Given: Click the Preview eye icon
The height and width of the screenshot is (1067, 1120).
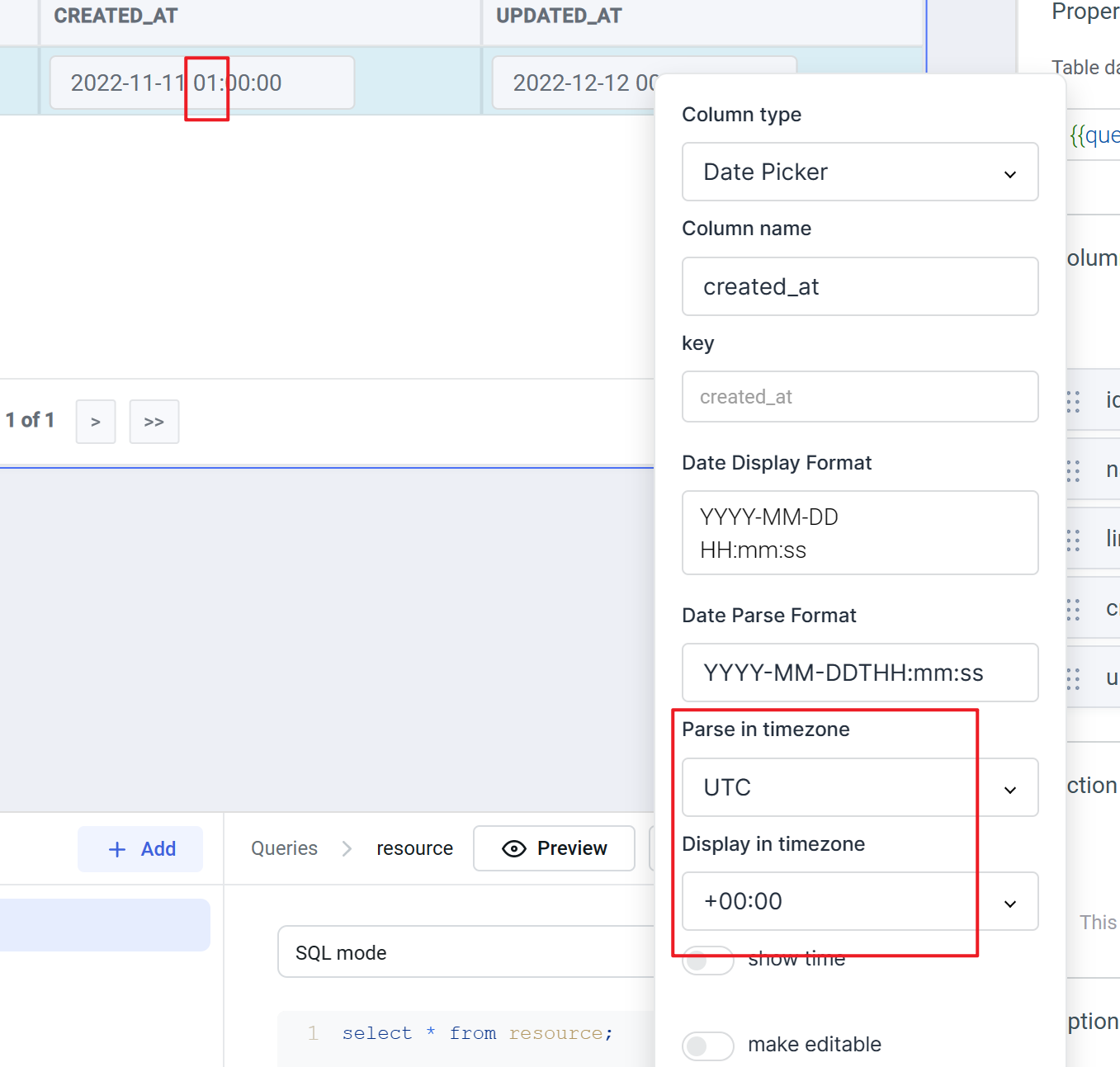Looking at the screenshot, I should coord(515,848).
